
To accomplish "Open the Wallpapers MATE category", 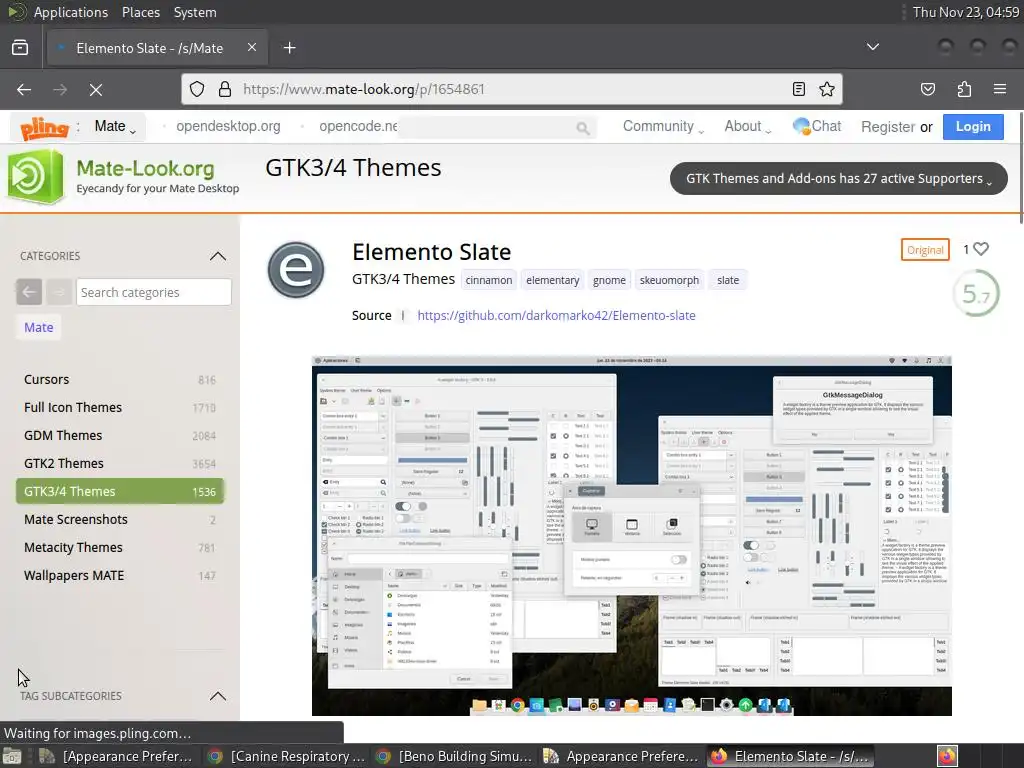I will 74,576.
